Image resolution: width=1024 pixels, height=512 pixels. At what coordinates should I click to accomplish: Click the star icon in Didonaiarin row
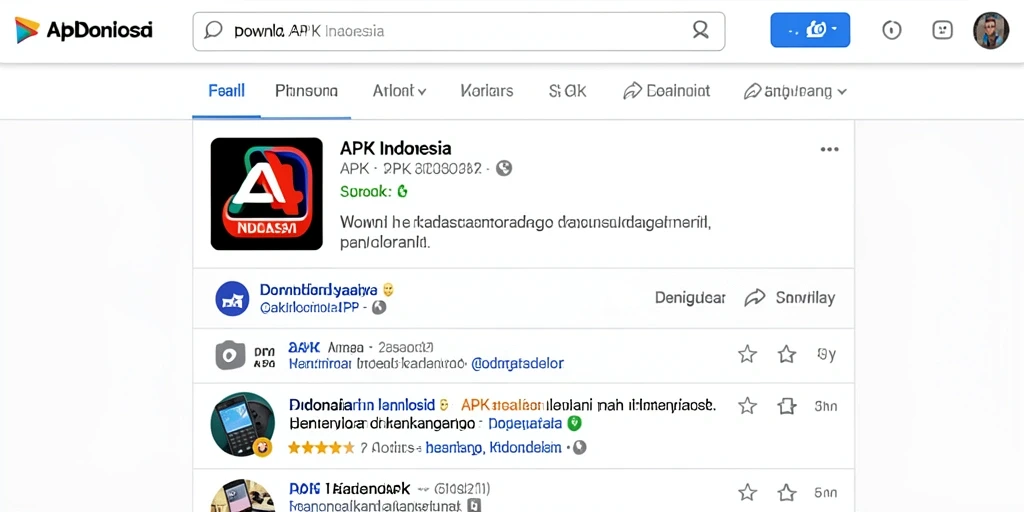pos(747,406)
